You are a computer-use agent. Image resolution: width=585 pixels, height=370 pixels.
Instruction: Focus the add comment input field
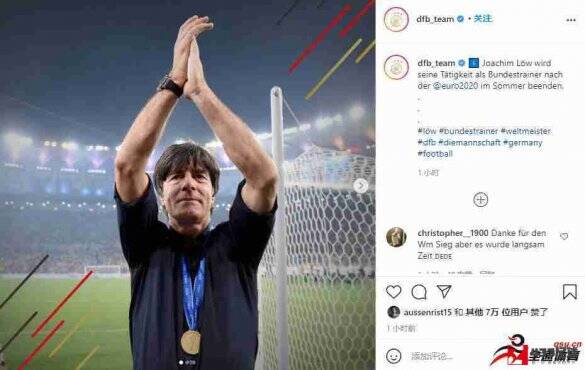448,357
